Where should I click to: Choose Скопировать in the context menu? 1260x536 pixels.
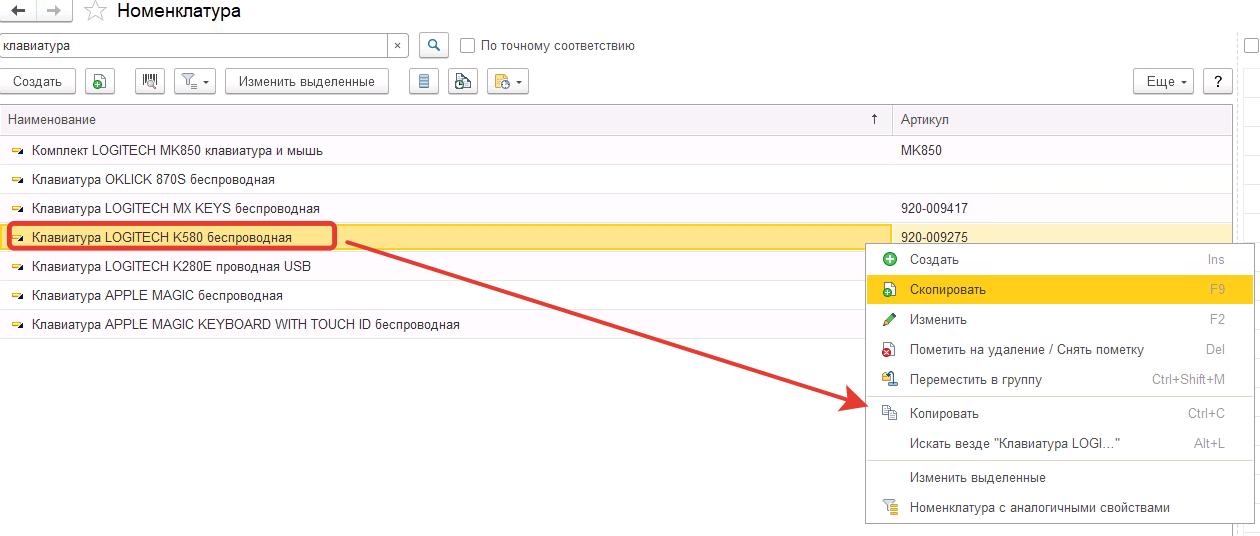pyautogui.click(x=1060, y=289)
